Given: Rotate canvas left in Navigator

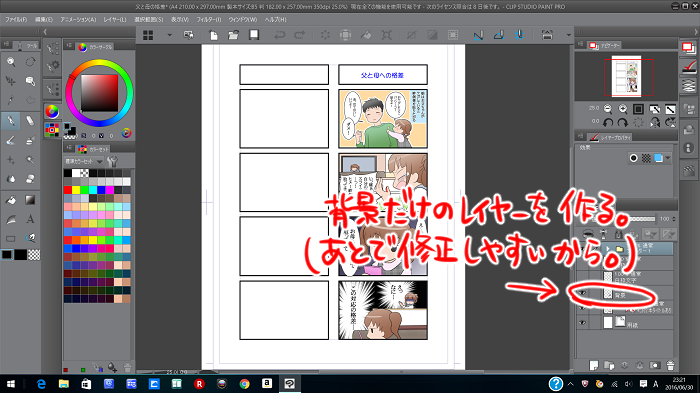Looking at the screenshot, I should pos(608,122).
